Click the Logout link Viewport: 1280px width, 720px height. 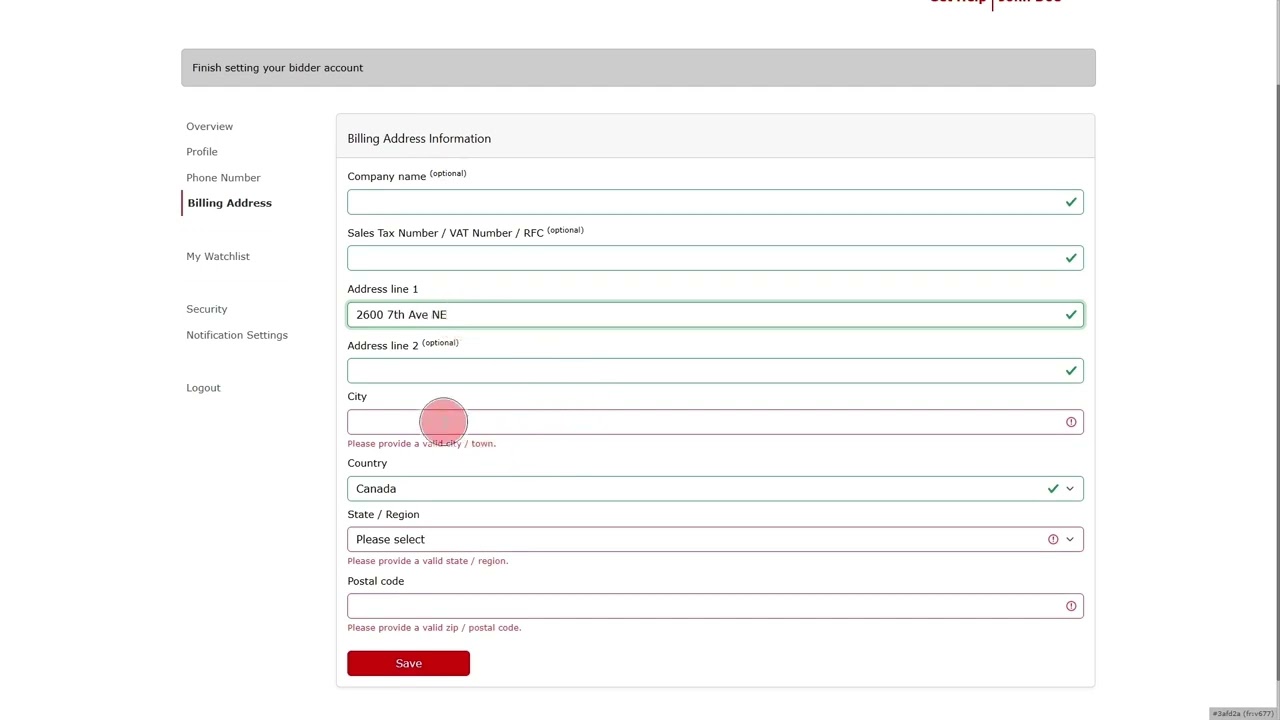[x=203, y=388]
